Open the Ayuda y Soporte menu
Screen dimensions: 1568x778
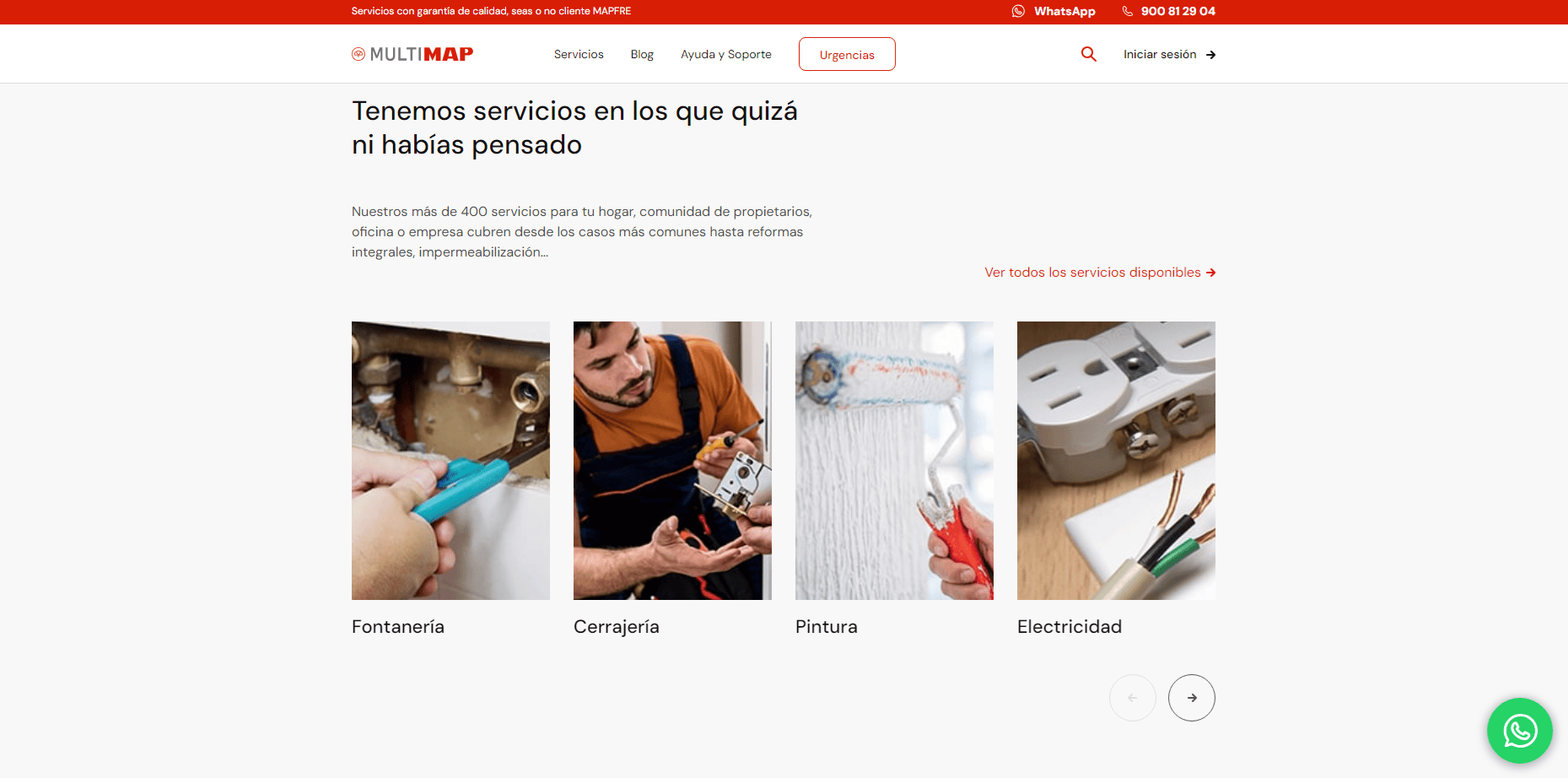pos(726,54)
